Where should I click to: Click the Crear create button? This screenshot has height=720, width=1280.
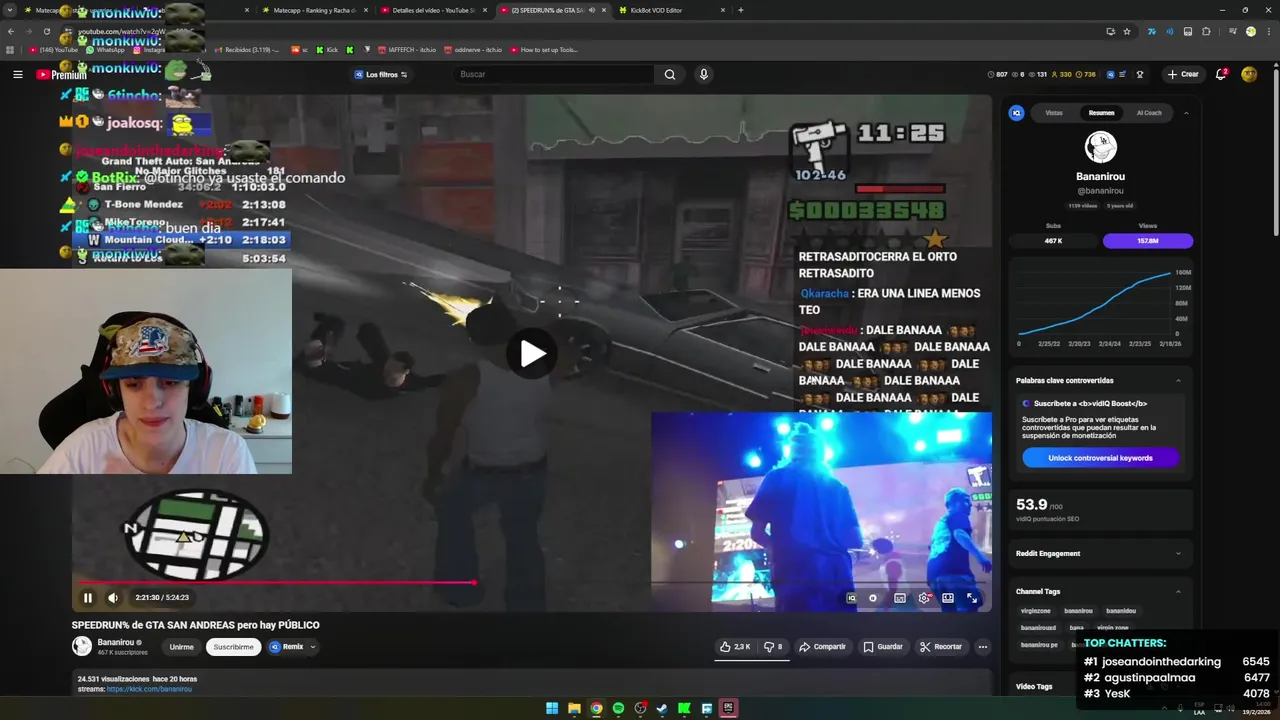pyautogui.click(x=1183, y=74)
